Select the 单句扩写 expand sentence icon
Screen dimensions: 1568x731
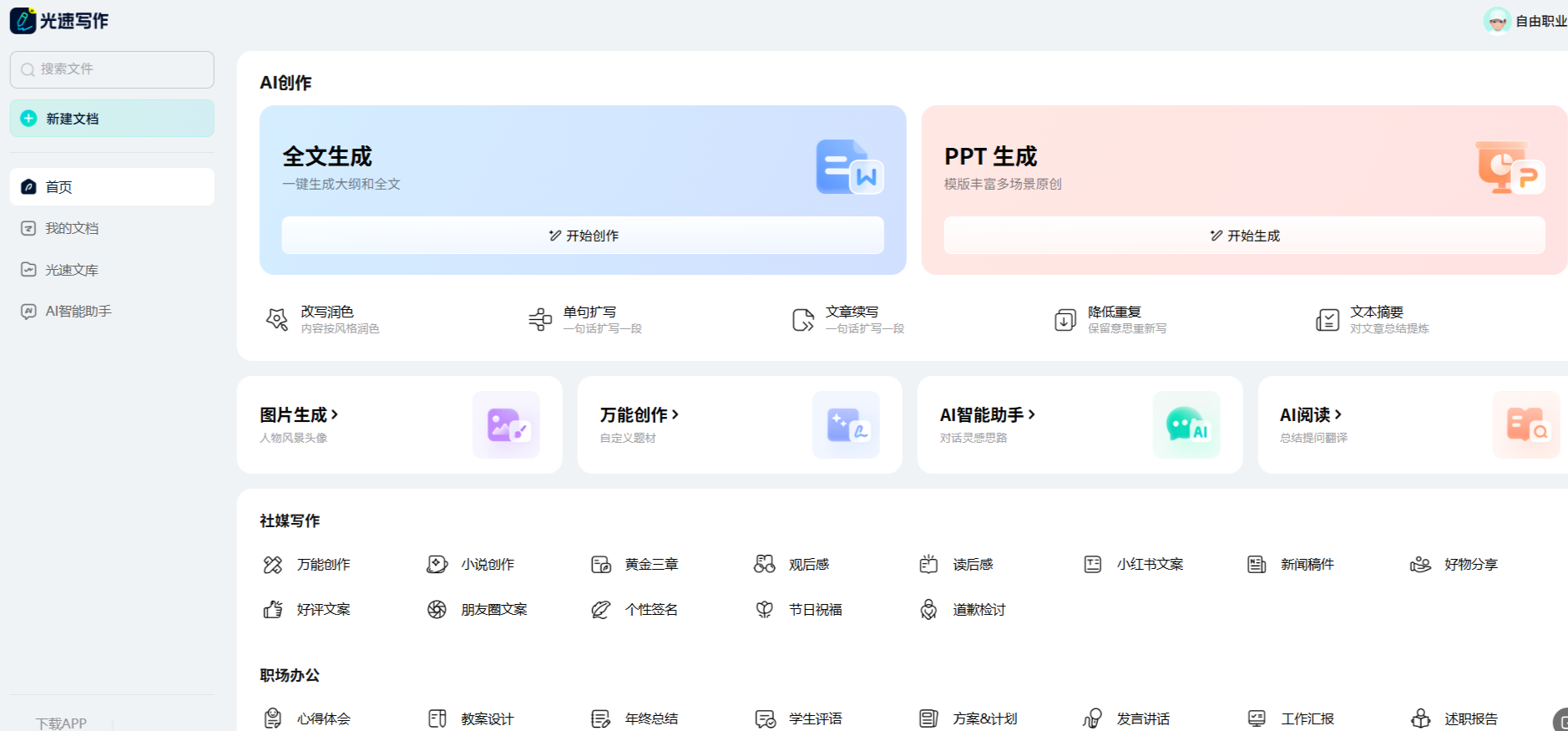[x=540, y=319]
